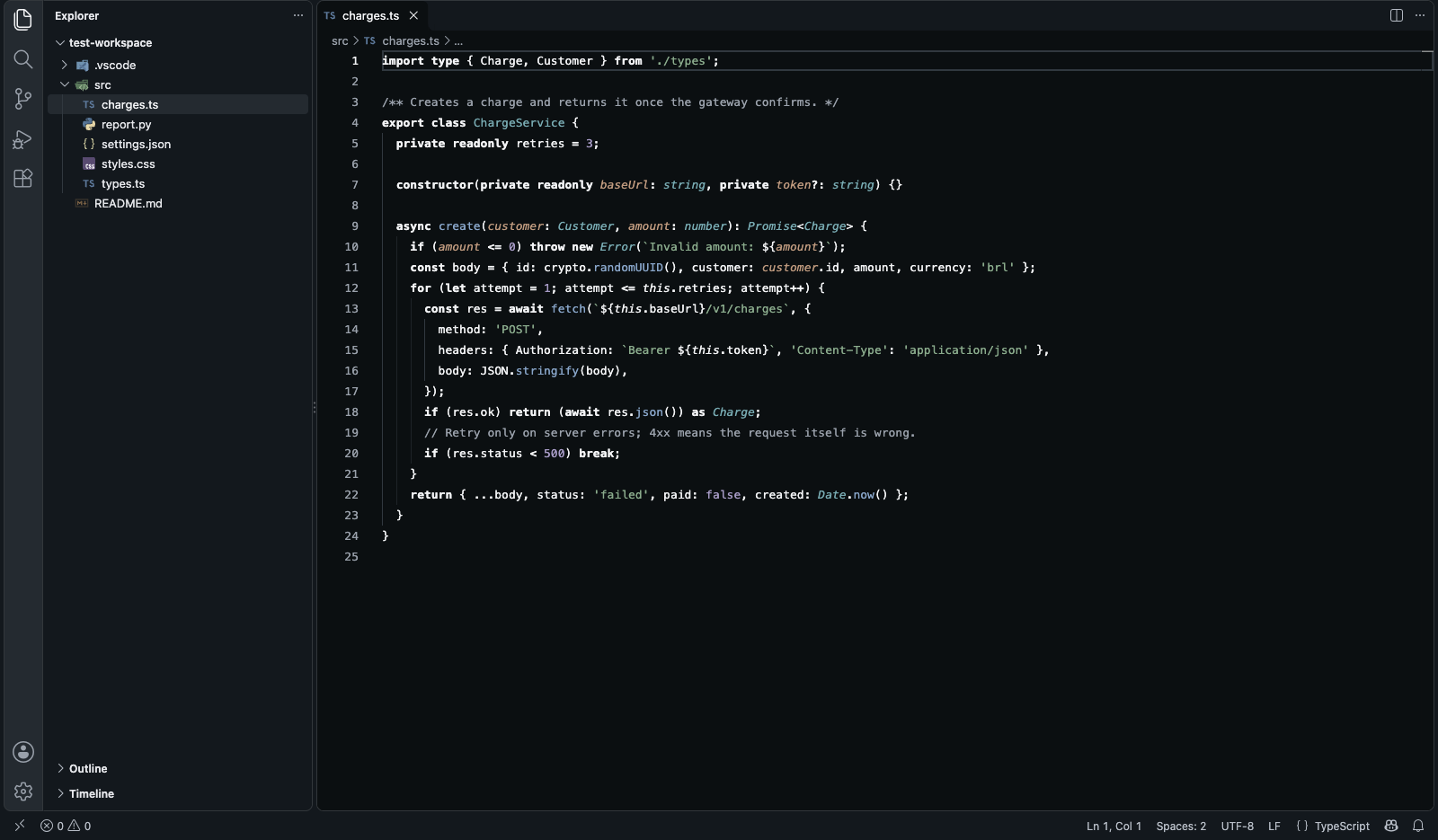This screenshot has height=840, width=1438.
Task: Select charges.ts file in explorer tree
Action: coord(178,104)
